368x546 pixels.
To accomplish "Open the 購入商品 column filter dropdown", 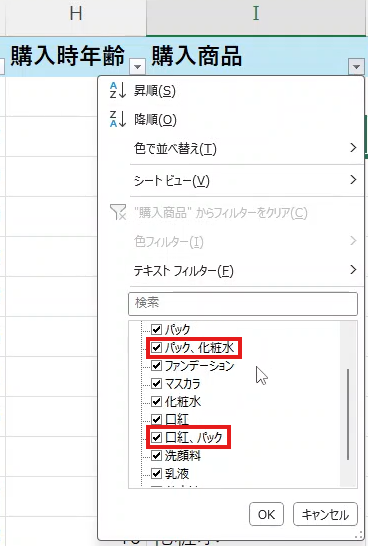I will click(x=356, y=66).
